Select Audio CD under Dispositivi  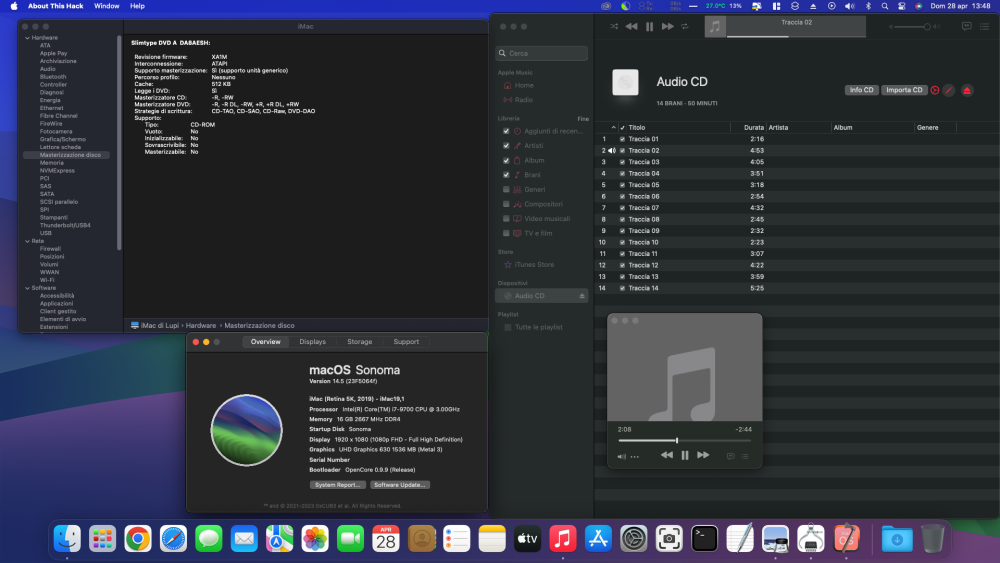(x=541, y=296)
